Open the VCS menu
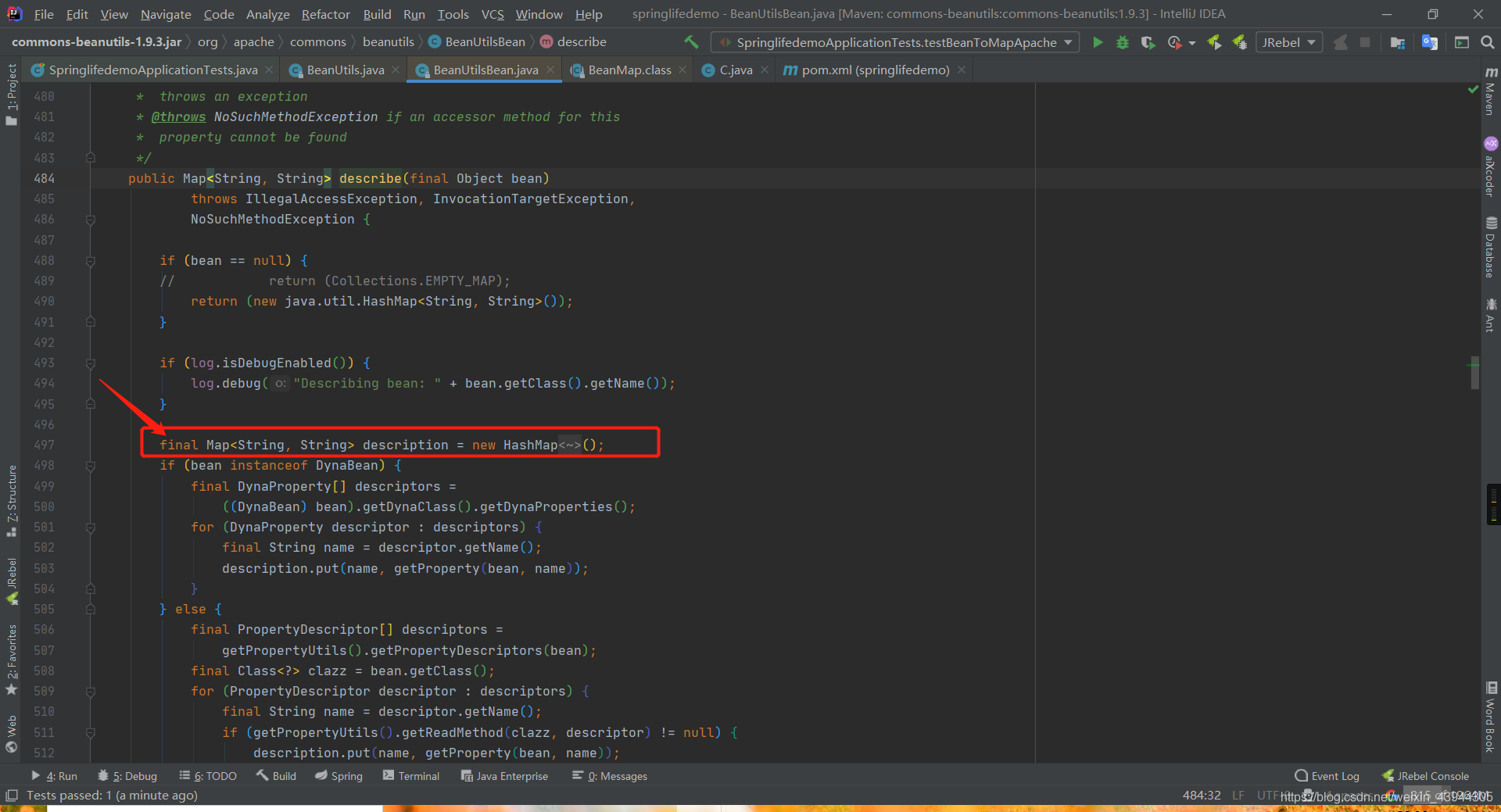This screenshot has height=812, width=1501. point(493,14)
